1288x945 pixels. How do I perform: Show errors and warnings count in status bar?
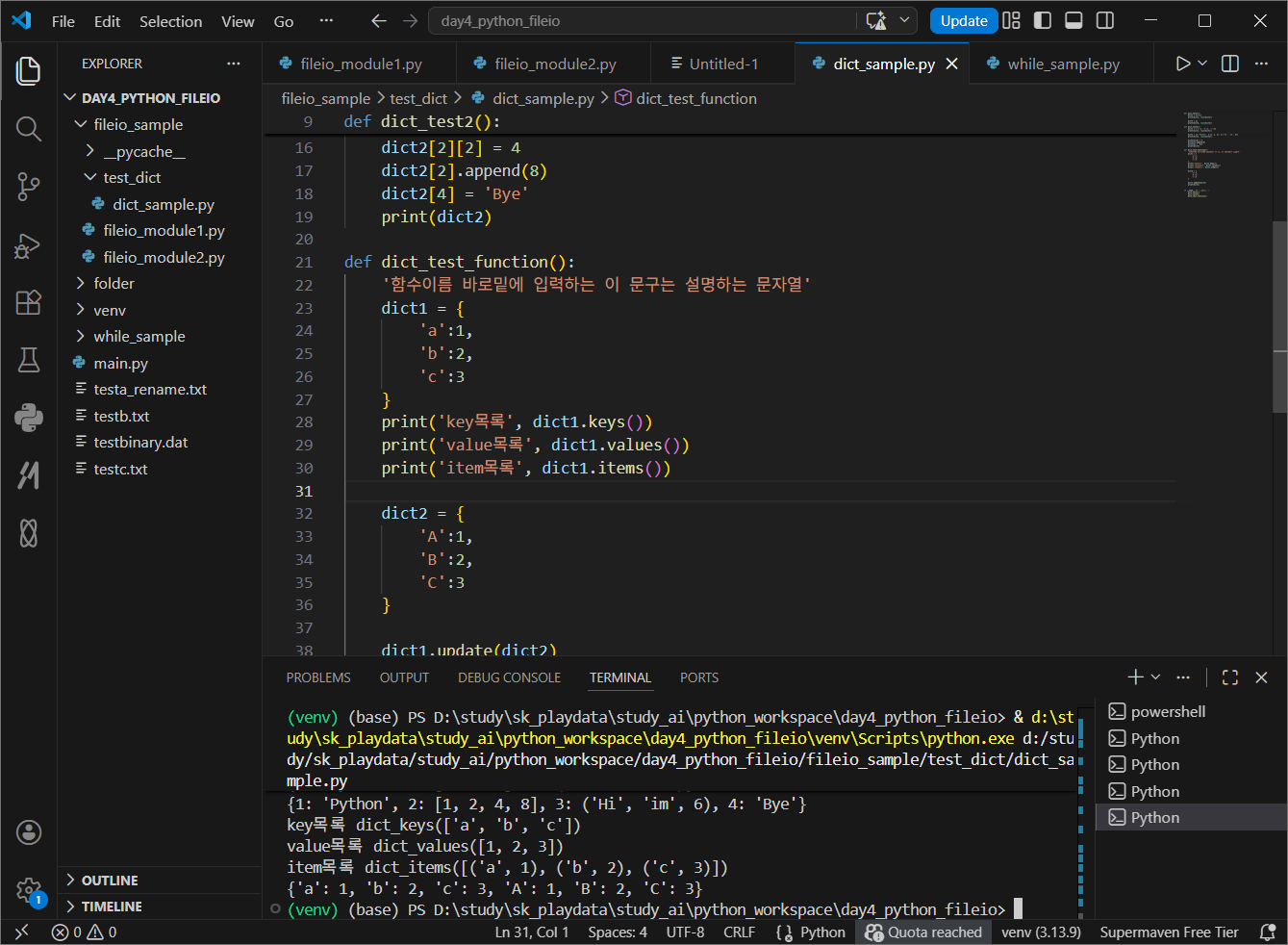[85, 932]
